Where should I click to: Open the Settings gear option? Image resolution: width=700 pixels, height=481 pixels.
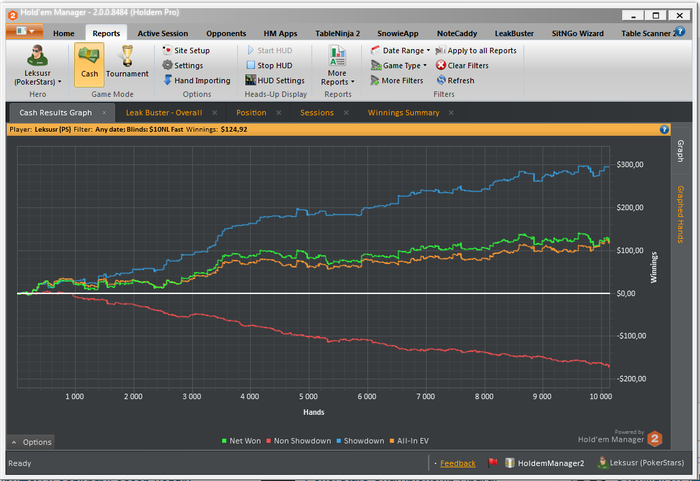[x=183, y=65]
